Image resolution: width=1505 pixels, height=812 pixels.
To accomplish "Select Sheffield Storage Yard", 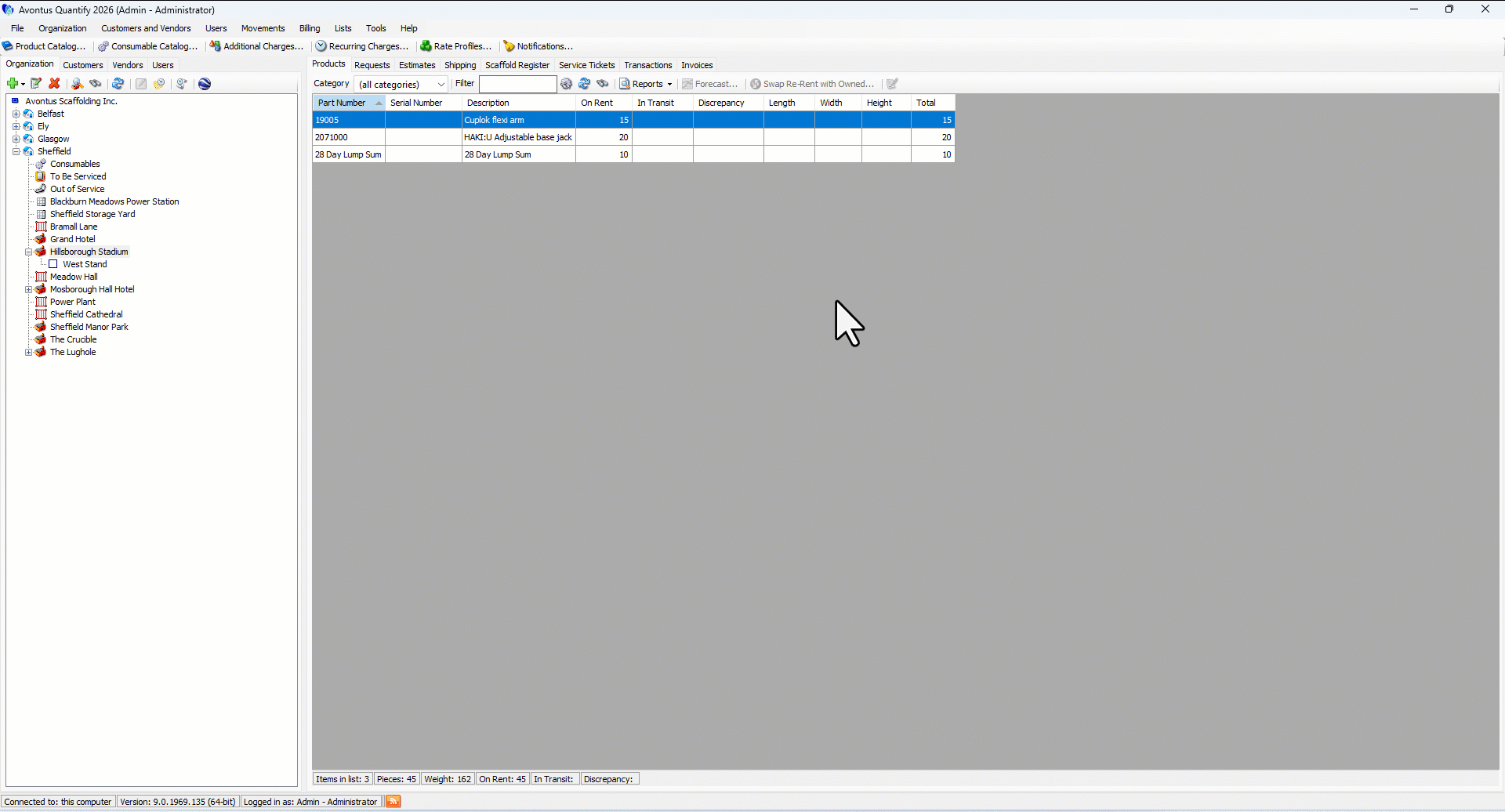I will (92, 214).
